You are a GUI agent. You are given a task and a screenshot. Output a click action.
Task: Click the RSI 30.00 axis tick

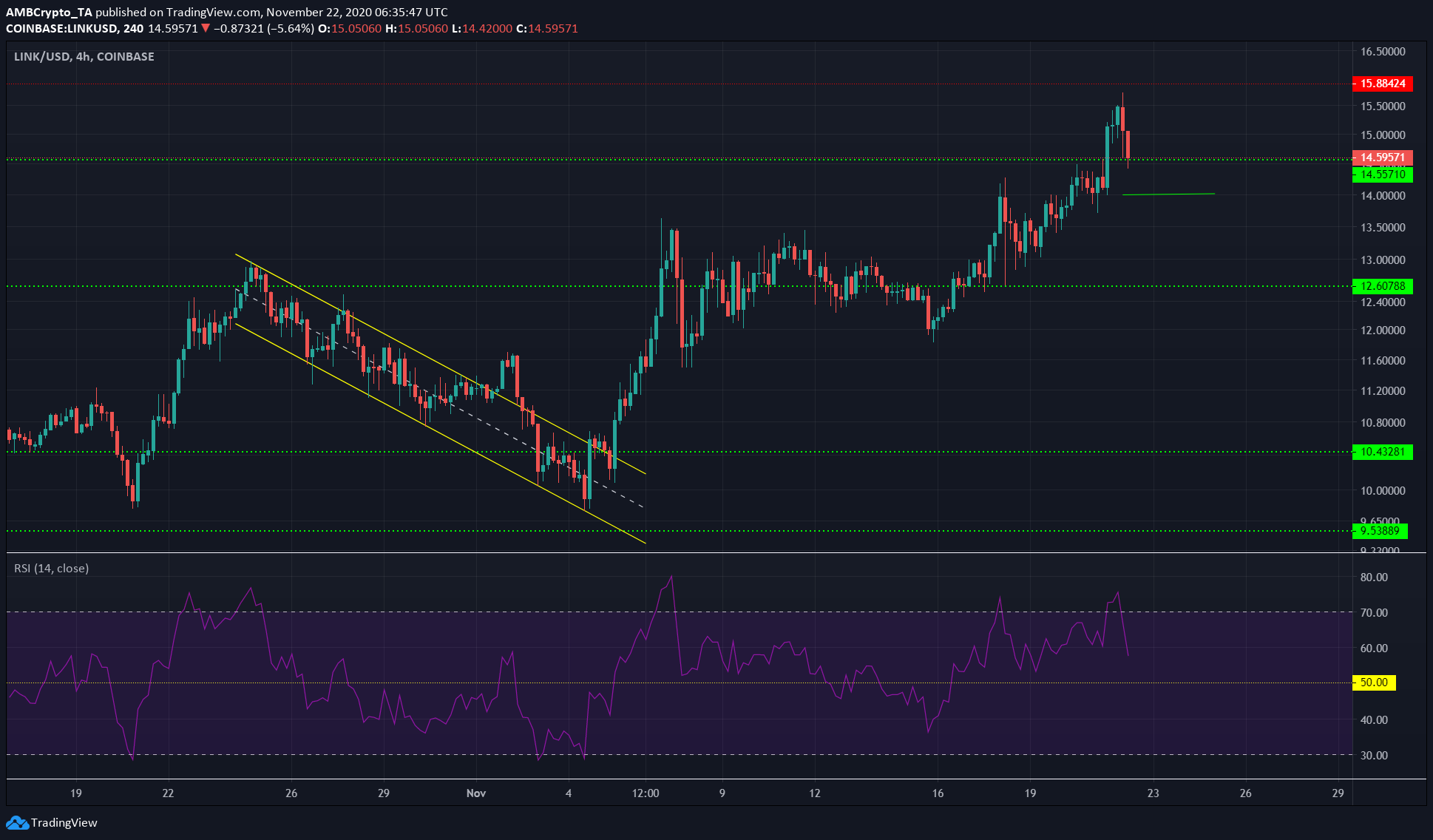(1374, 756)
